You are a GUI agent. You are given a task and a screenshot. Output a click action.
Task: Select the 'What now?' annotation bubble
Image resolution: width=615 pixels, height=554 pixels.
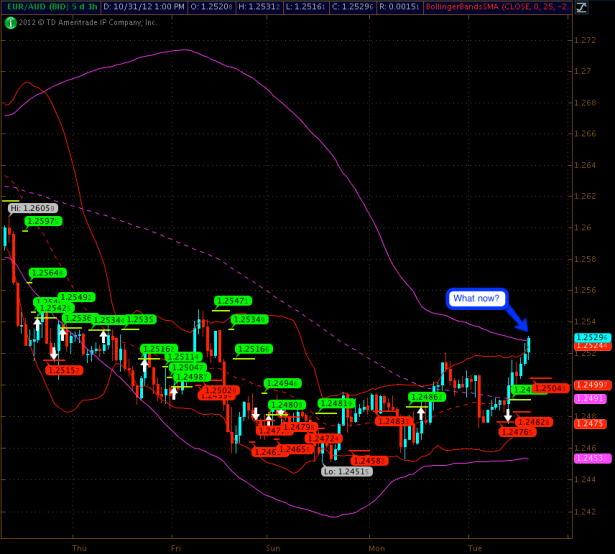477,298
